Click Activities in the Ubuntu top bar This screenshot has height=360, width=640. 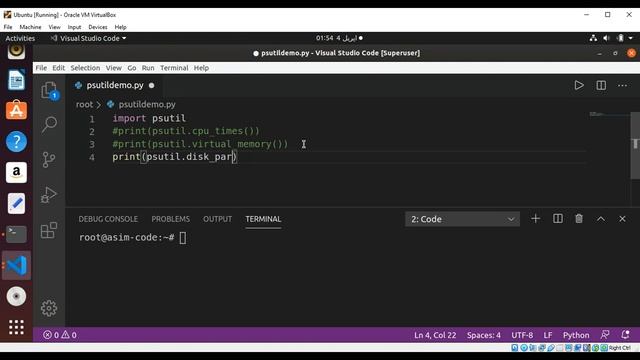click(x=20, y=38)
